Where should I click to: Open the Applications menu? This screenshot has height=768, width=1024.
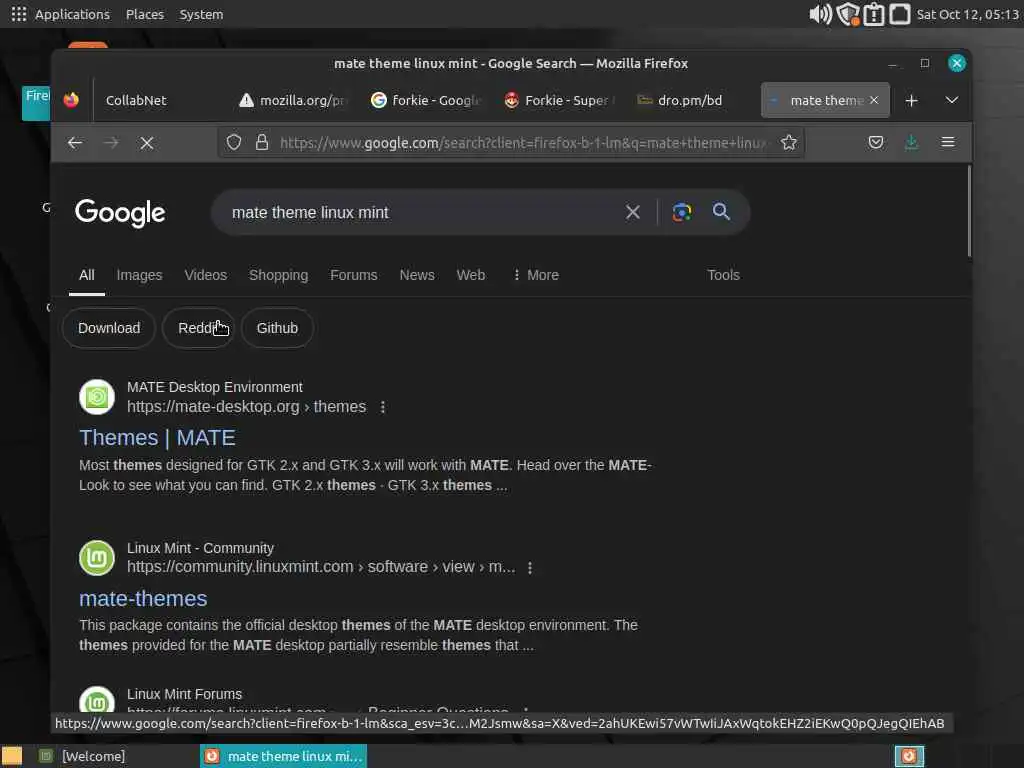pos(72,14)
